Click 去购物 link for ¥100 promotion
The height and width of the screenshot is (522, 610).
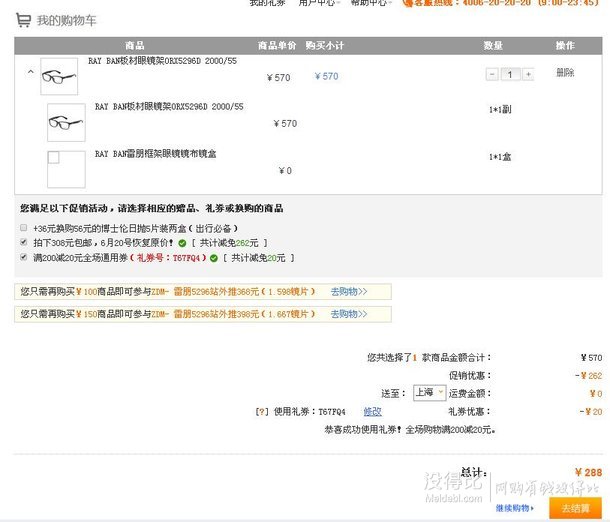coord(349,291)
